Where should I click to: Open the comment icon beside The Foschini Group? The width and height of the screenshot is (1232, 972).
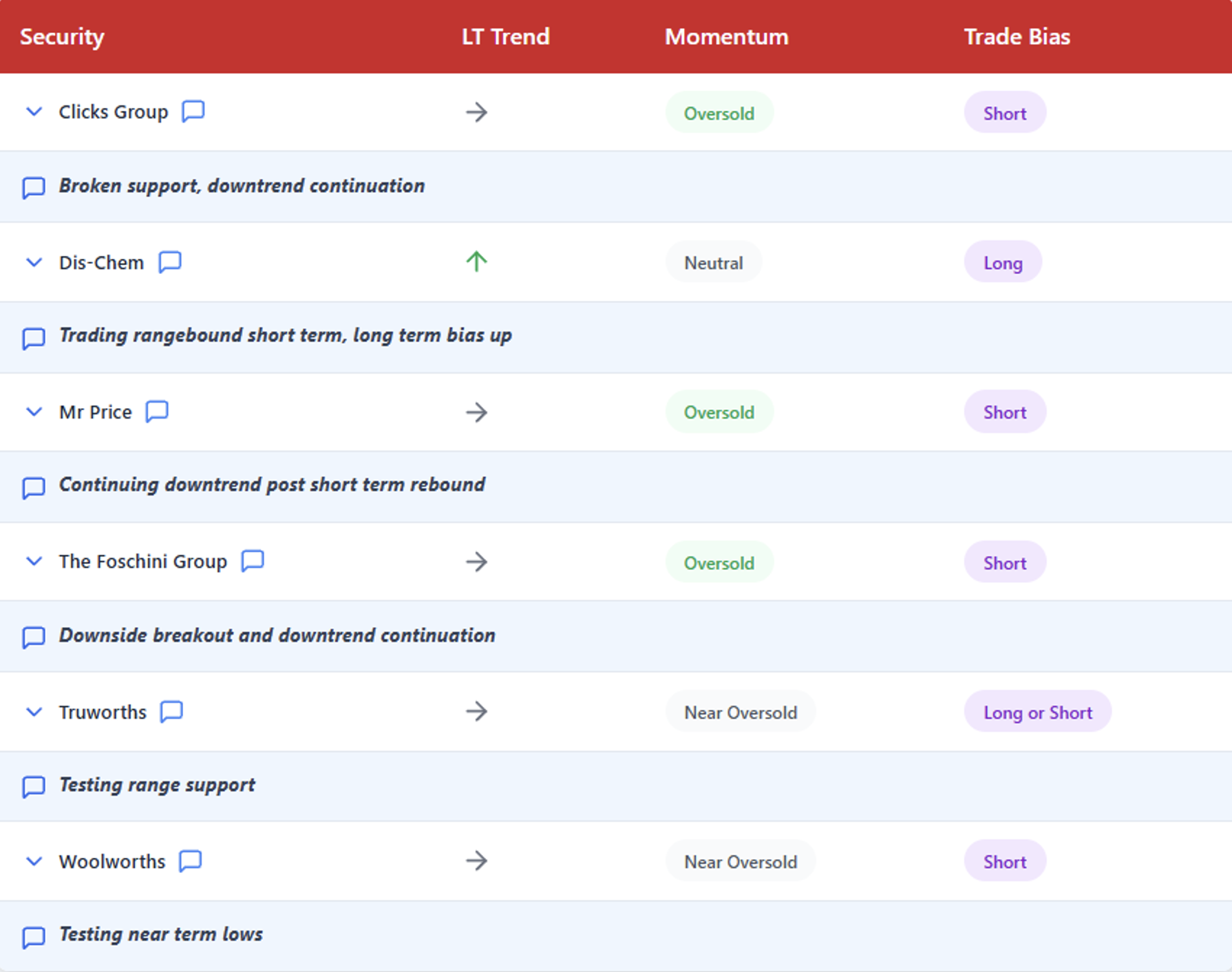253,560
